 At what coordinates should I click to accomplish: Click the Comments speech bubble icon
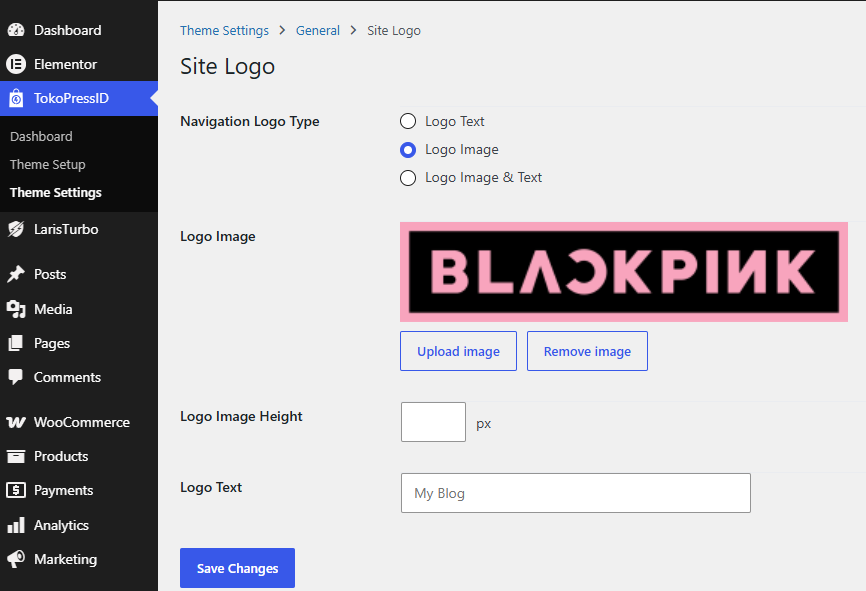click(16, 377)
